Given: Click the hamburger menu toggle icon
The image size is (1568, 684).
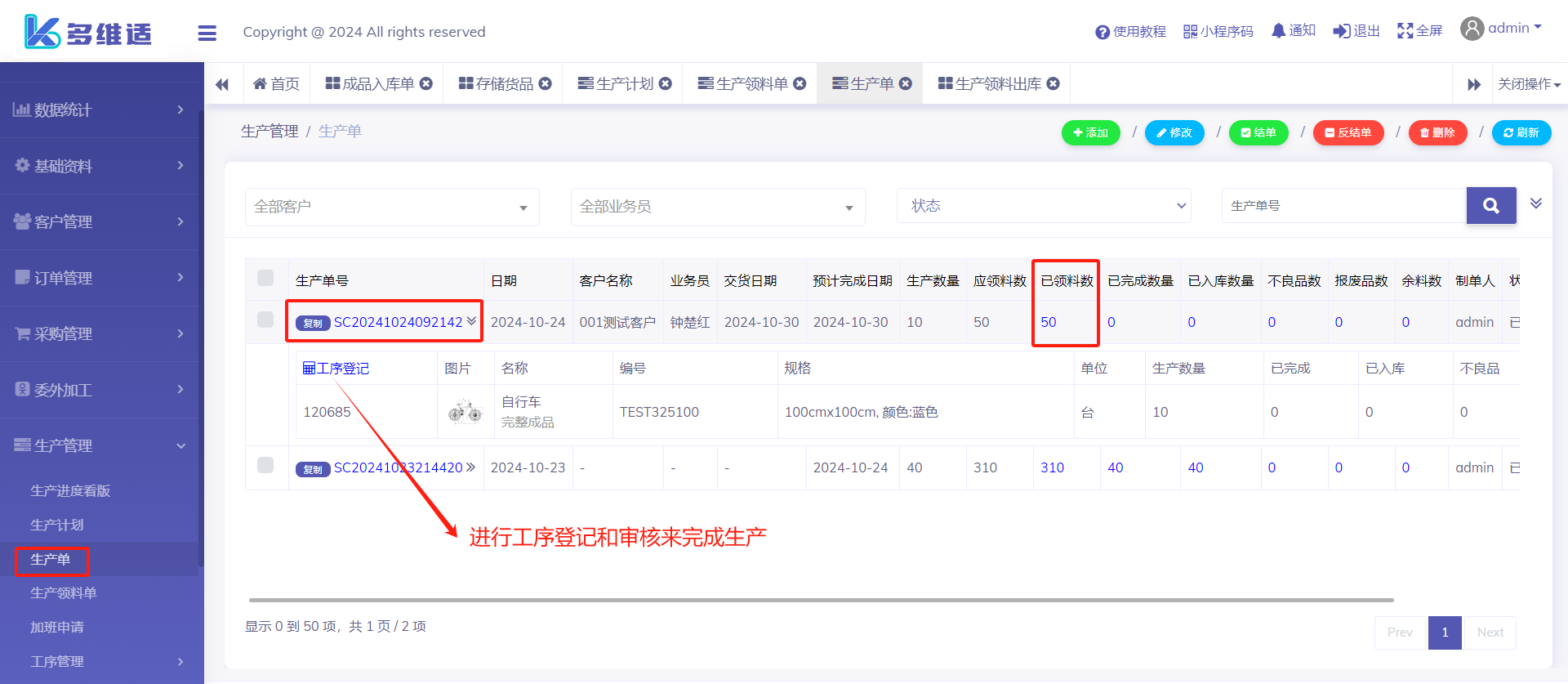Looking at the screenshot, I should tap(207, 33).
